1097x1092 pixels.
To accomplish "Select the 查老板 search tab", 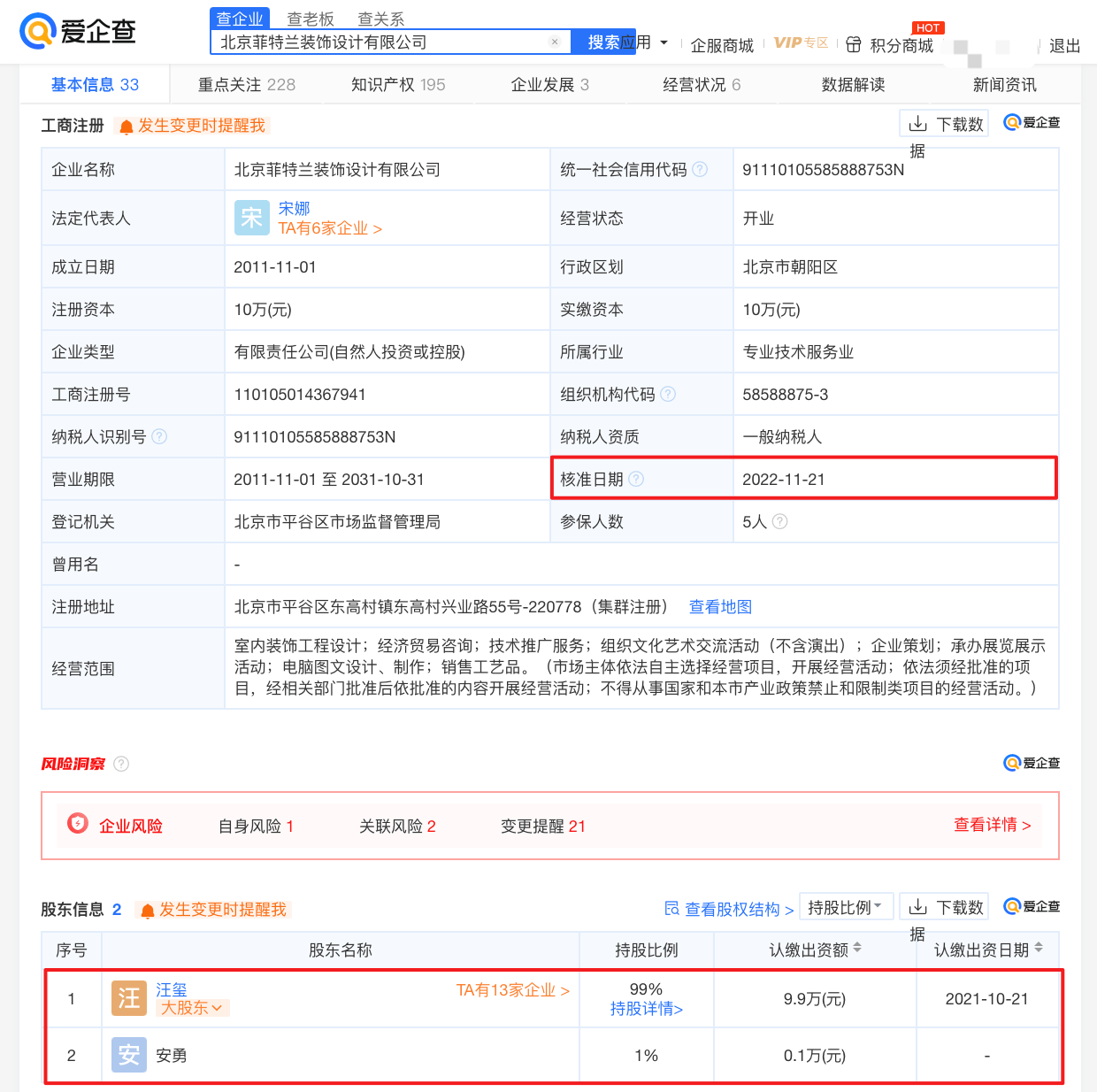I will [311, 19].
